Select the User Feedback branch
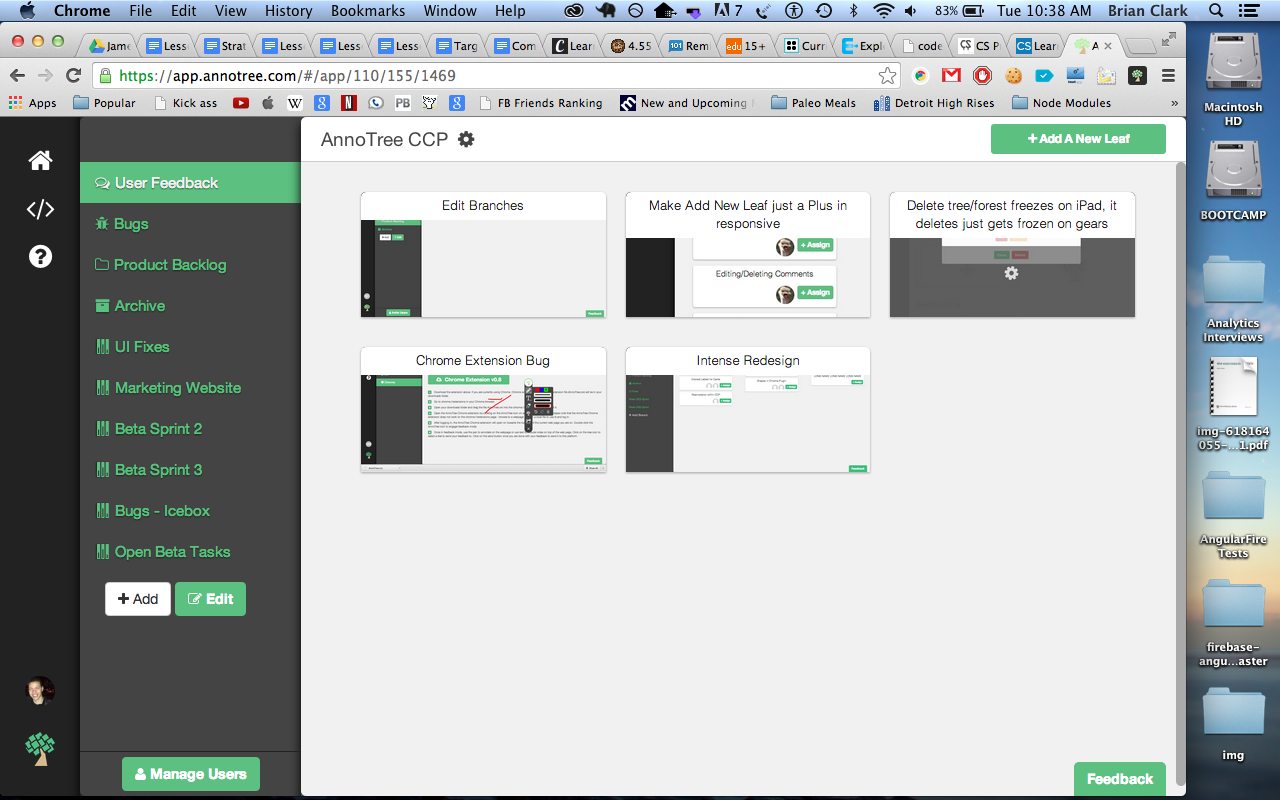The width and height of the screenshot is (1280, 800). [190, 183]
